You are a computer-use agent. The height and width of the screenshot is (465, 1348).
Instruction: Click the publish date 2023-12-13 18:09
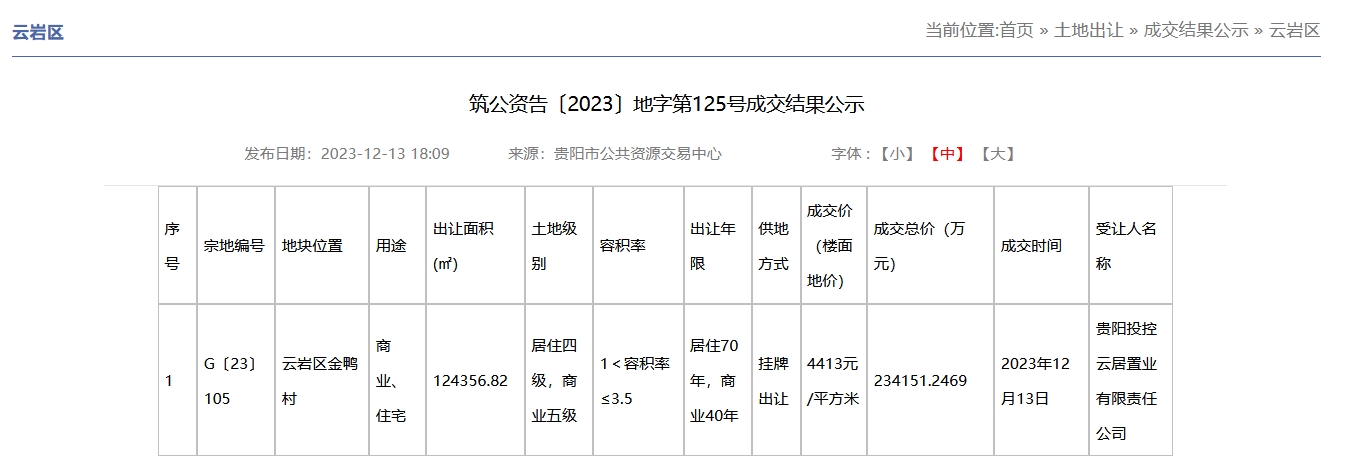click(385, 154)
